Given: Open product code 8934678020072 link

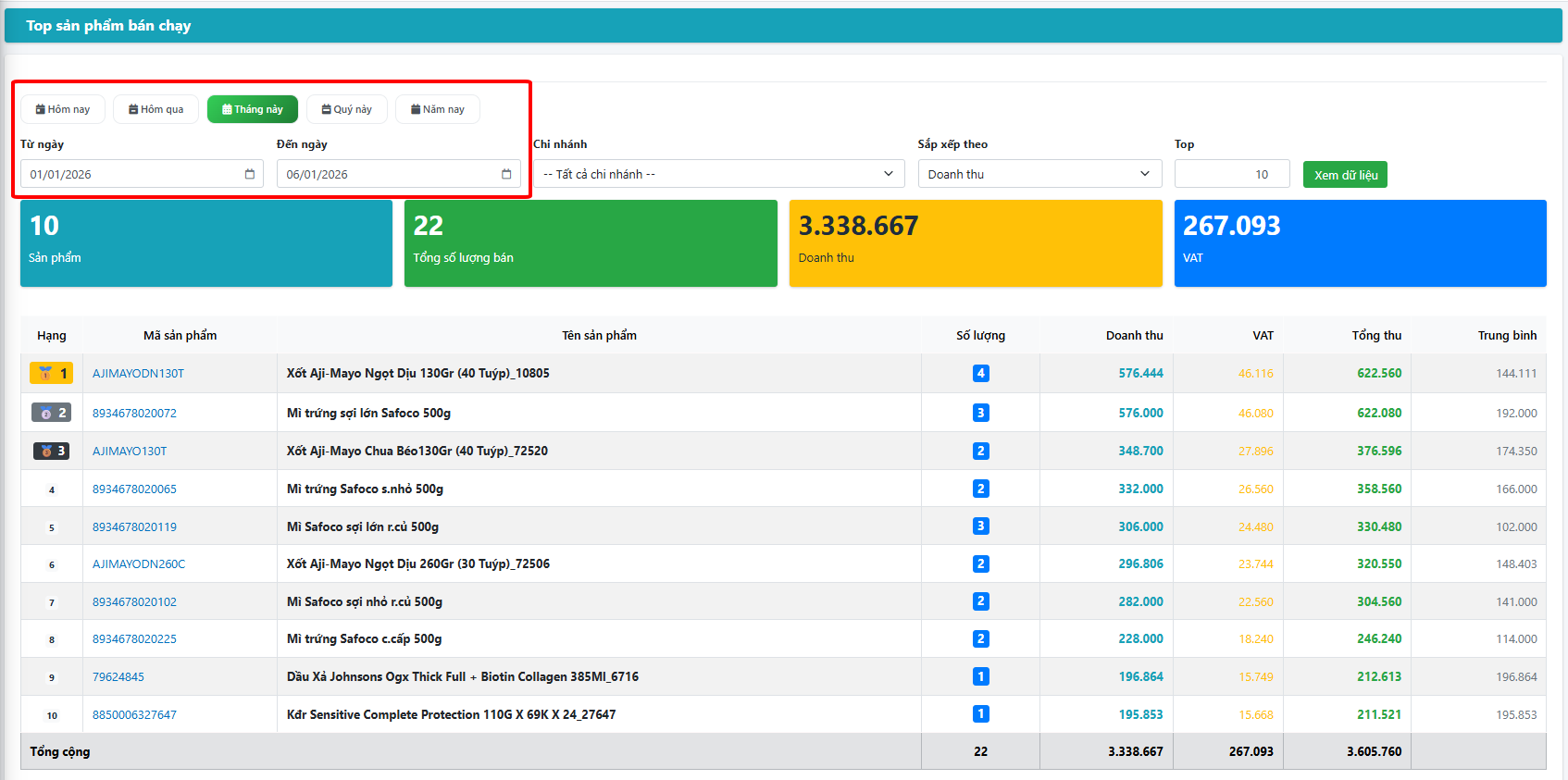Looking at the screenshot, I should (134, 414).
